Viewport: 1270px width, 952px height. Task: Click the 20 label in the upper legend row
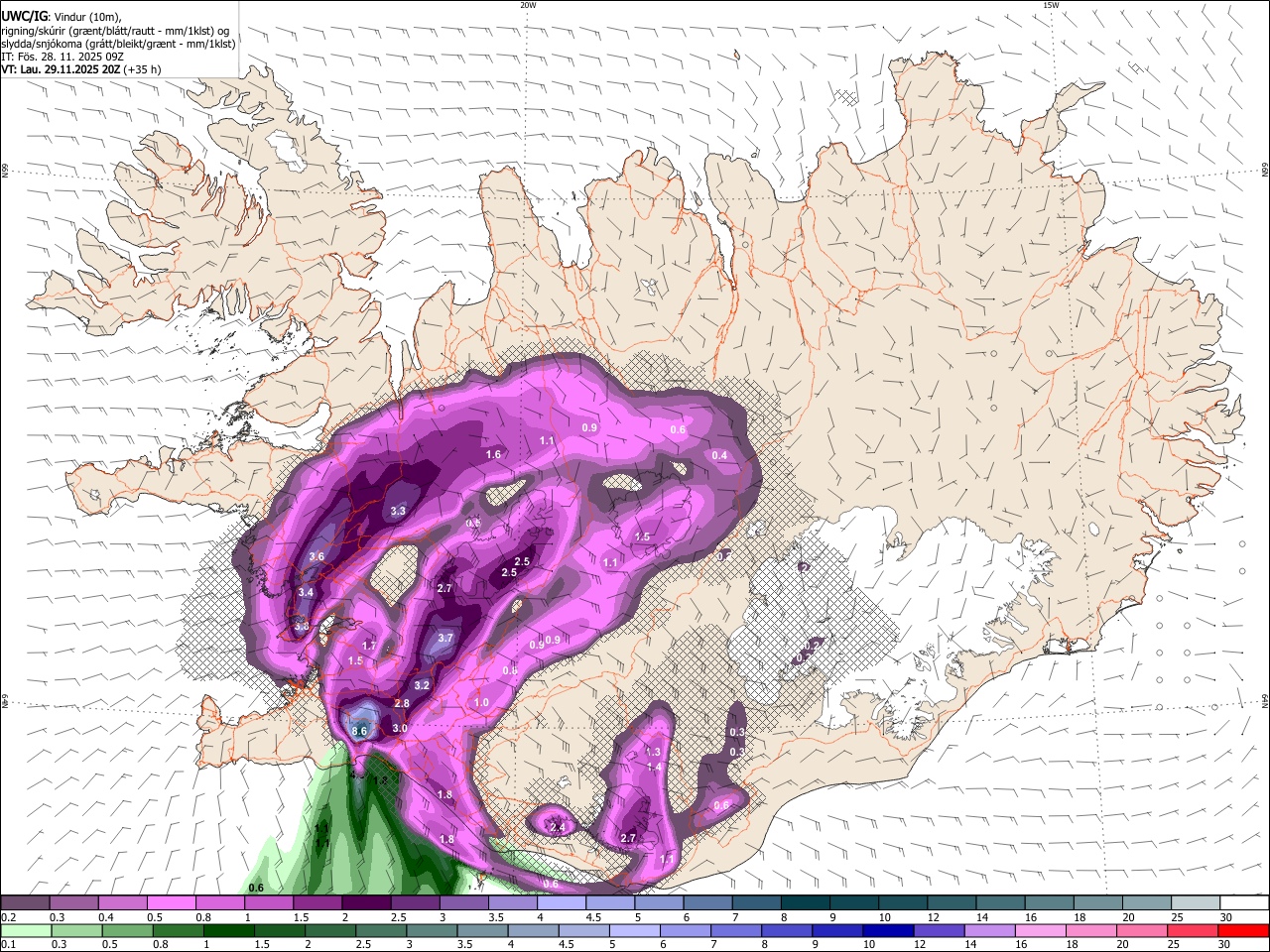point(1128,917)
